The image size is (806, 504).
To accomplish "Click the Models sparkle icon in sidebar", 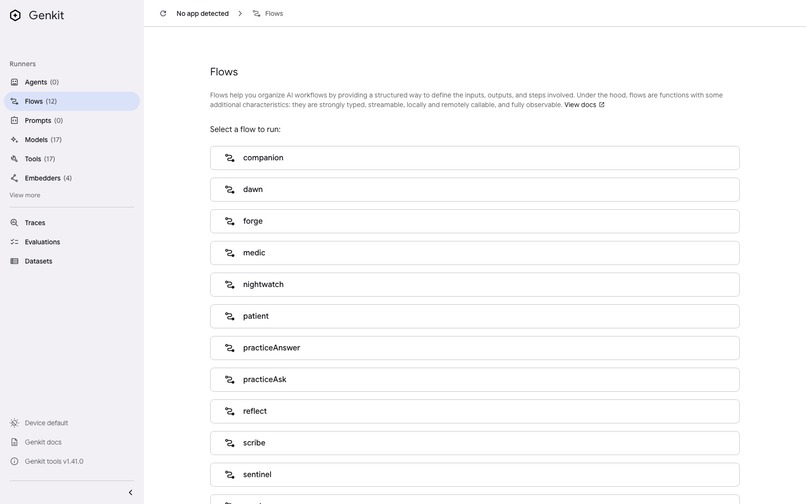I will click(x=14, y=139).
